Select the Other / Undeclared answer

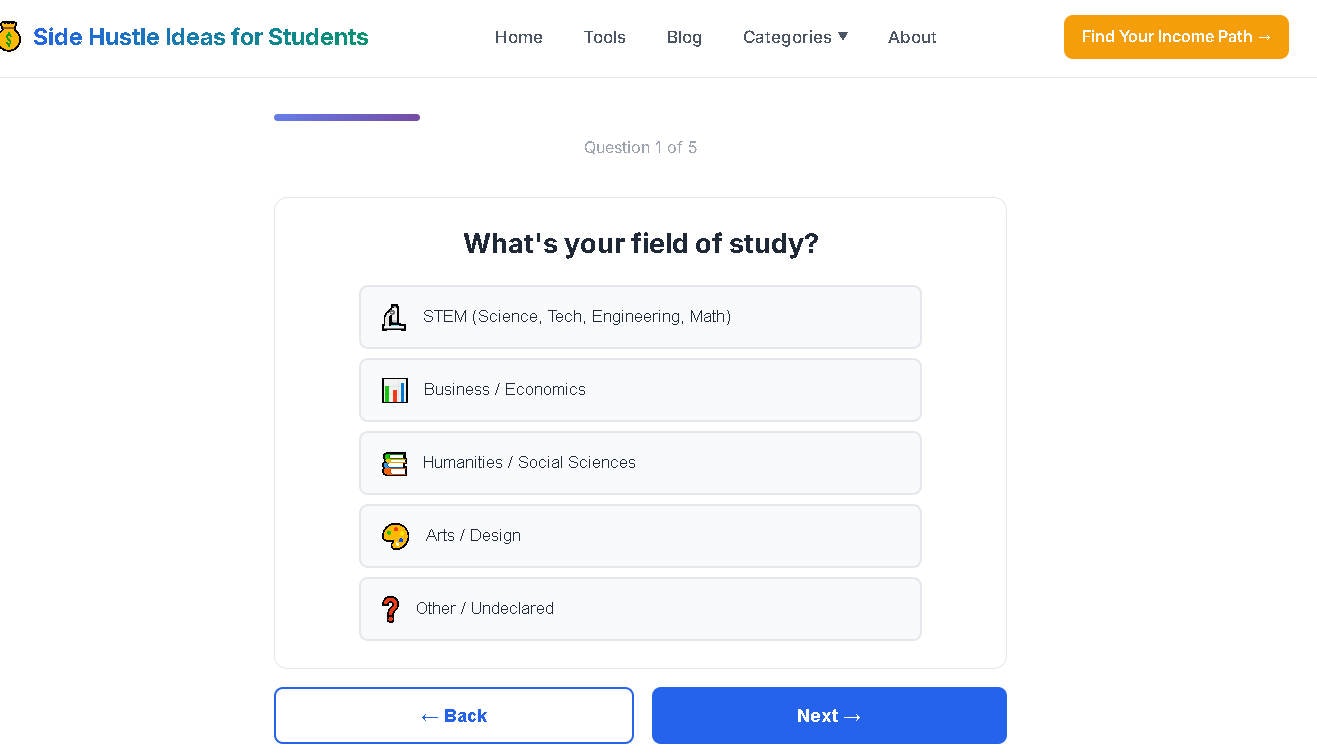[640, 608]
